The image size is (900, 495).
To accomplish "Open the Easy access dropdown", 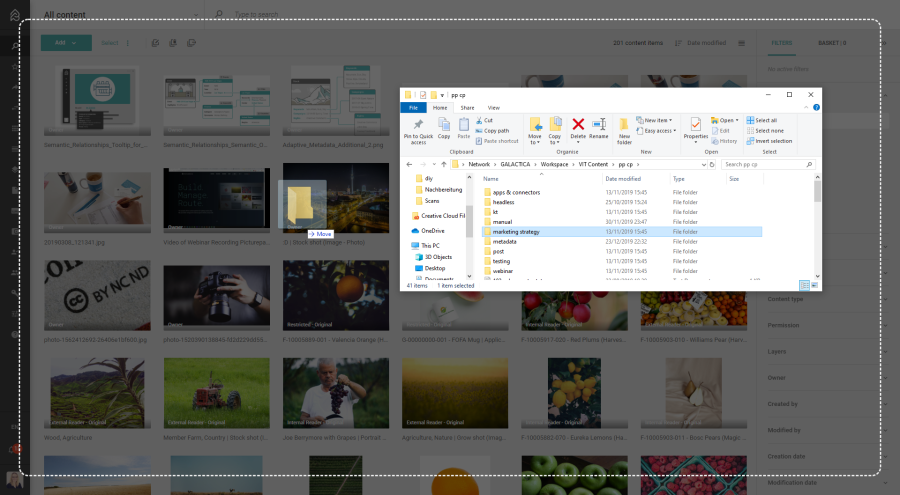I will tap(656, 130).
